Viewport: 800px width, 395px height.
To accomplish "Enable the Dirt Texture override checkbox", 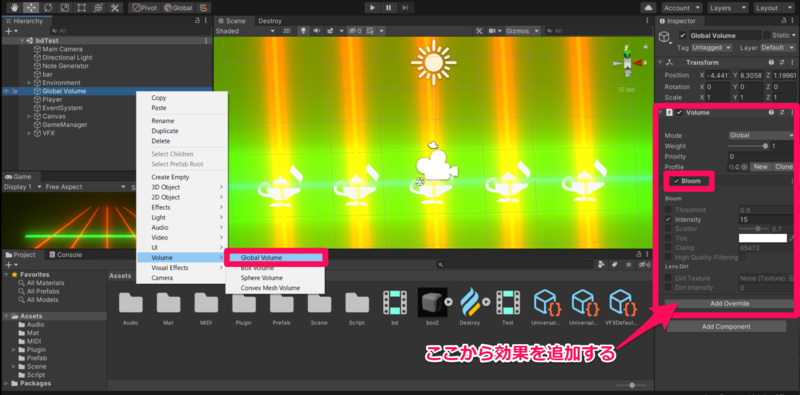I will 668,278.
